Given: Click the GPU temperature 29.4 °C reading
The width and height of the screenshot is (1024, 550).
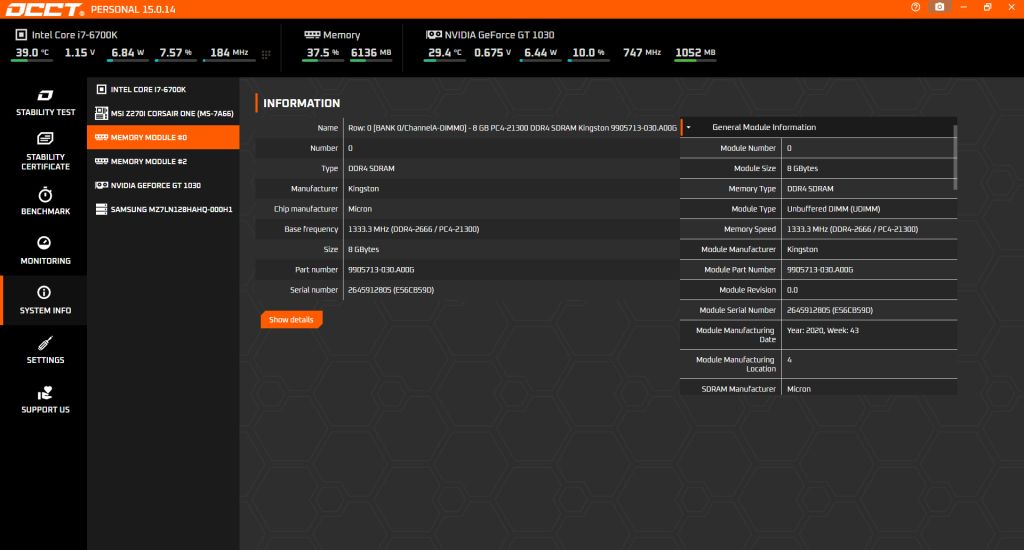Looking at the screenshot, I should pos(445,53).
